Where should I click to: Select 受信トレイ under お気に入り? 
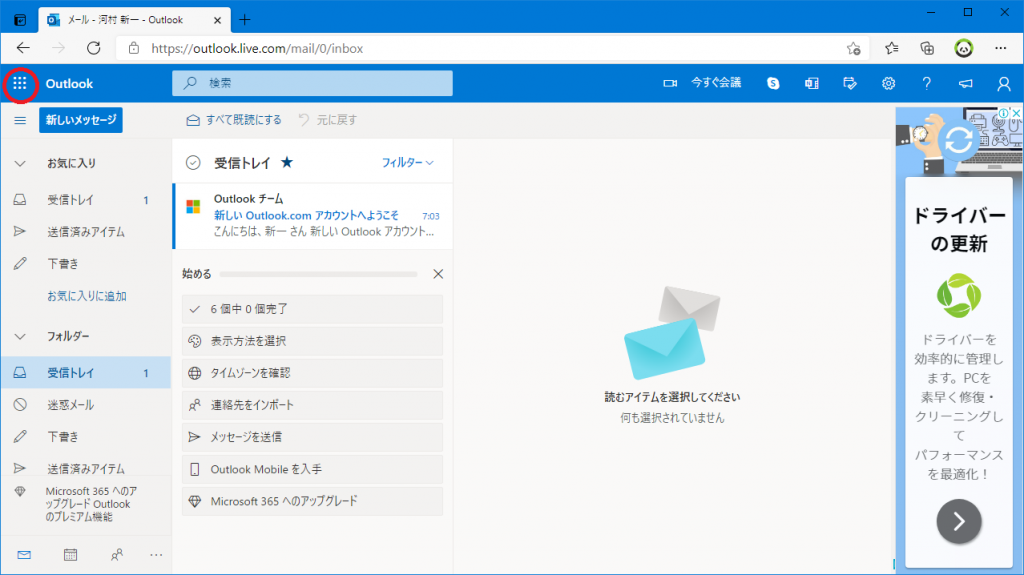tap(86, 200)
